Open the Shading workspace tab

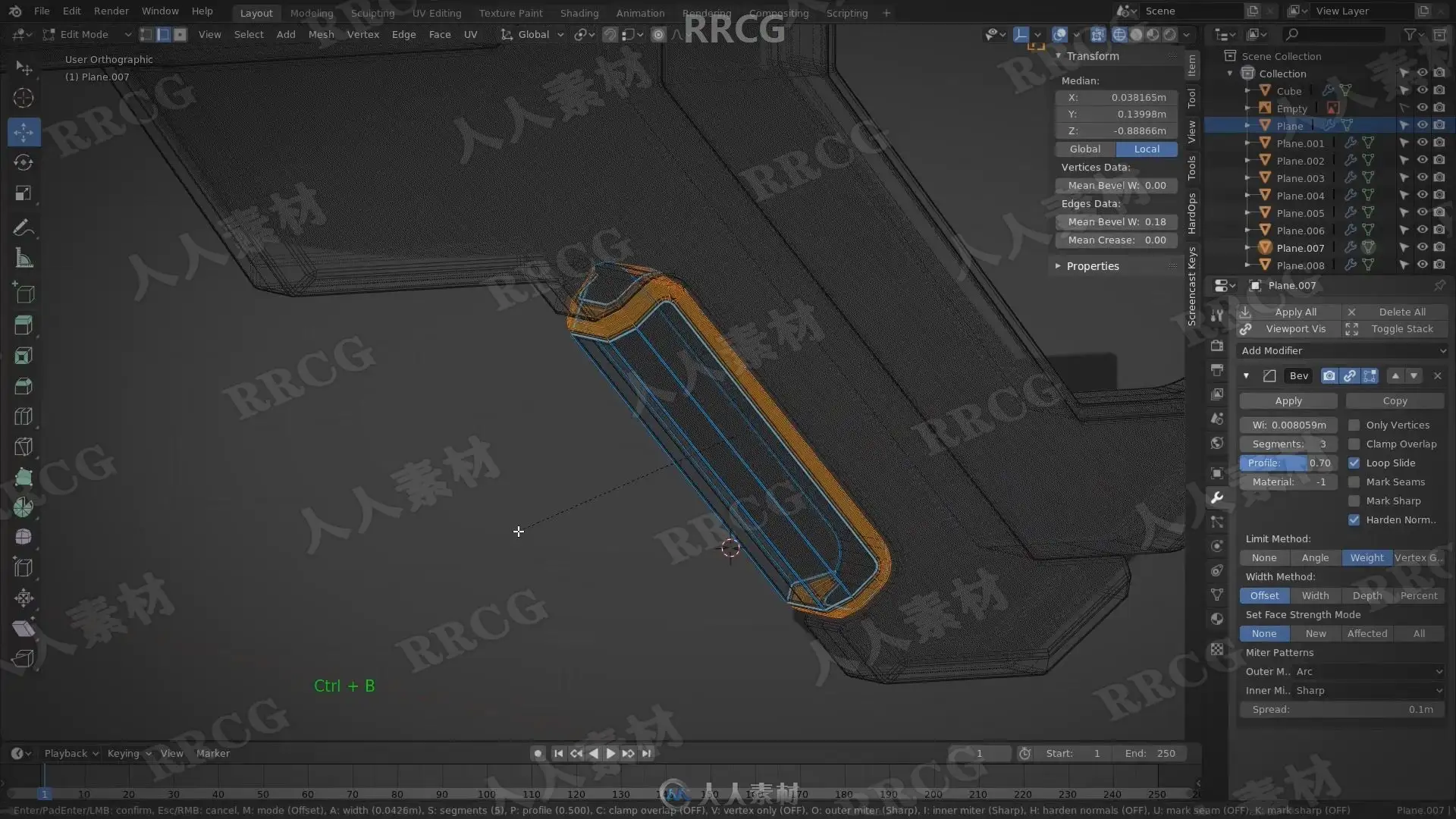579,13
